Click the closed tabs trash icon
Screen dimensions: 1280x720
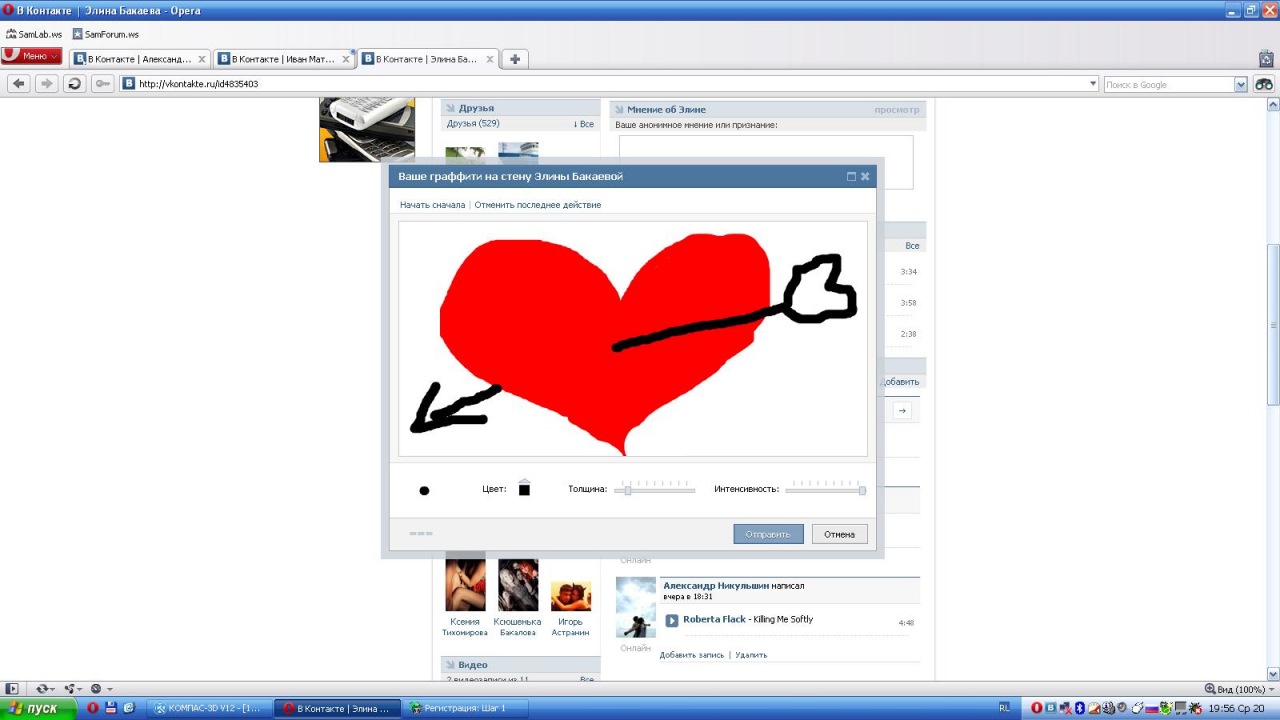pyautogui.click(x=1266, y=59)
